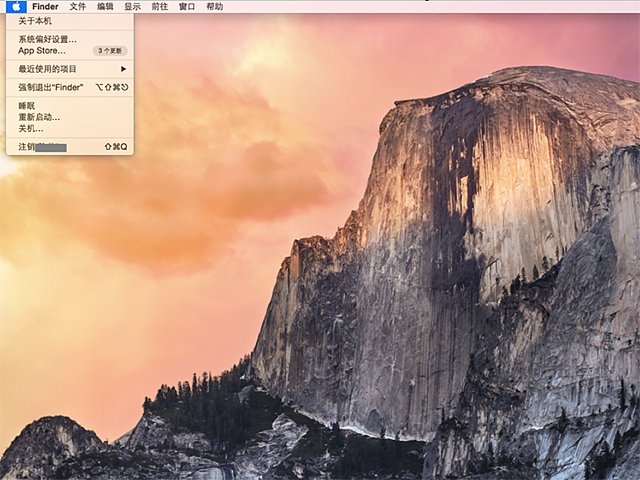Screen dimensions: 640x480
Task: Open the 前往 menu
Action: (160, 7)
